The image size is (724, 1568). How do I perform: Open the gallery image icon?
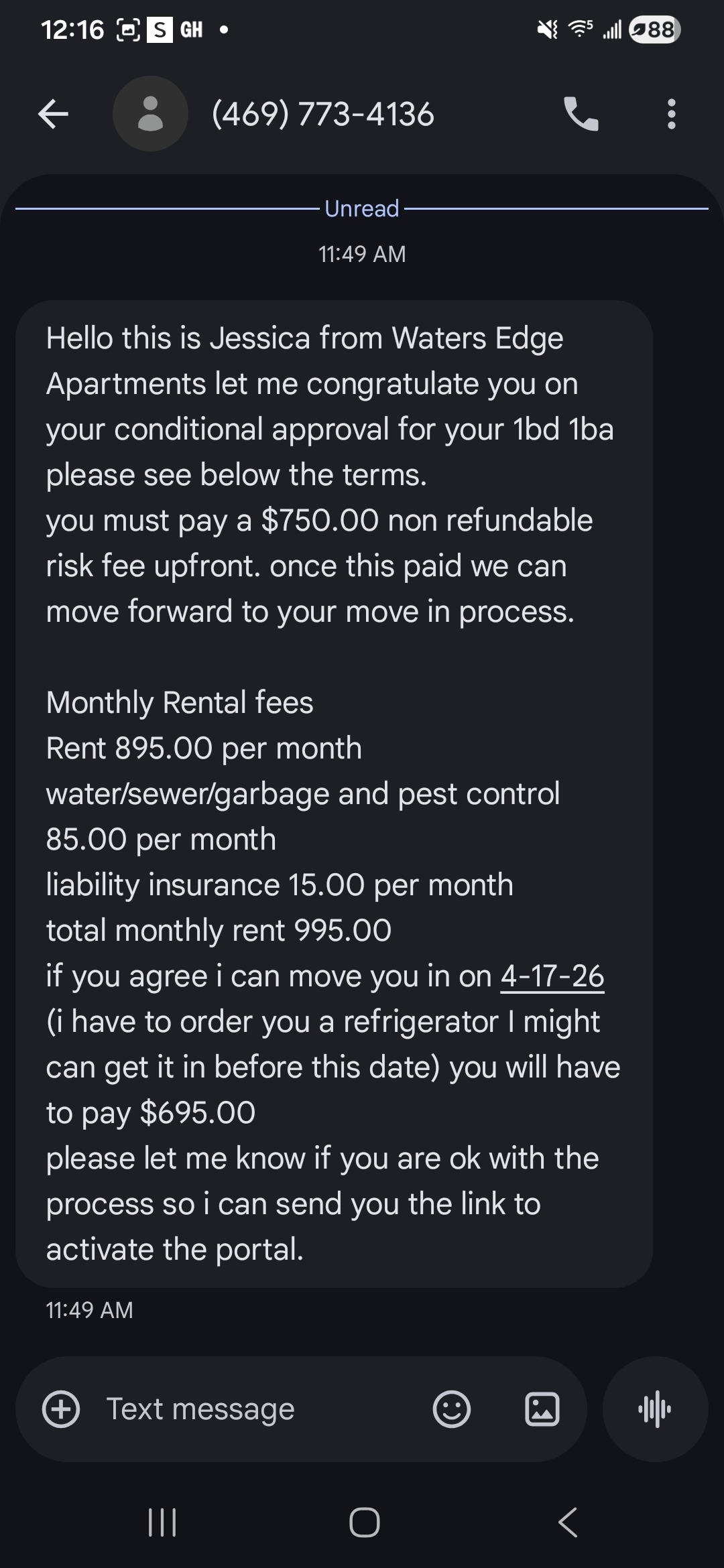[x=542, y=1409]
